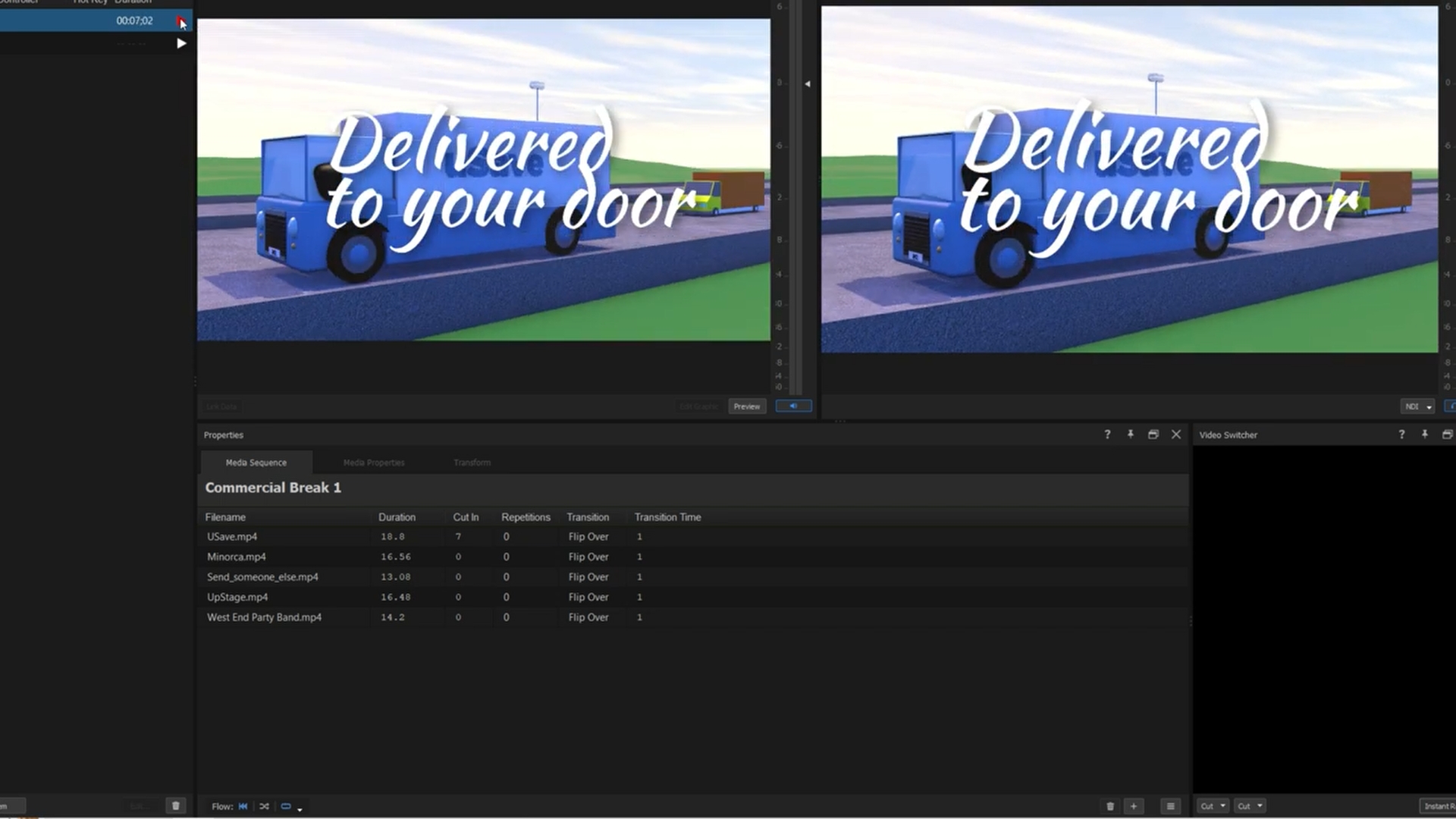1456x819 pixels.
Task: Click the Instant Replay button
Action: coord(1438,806)
